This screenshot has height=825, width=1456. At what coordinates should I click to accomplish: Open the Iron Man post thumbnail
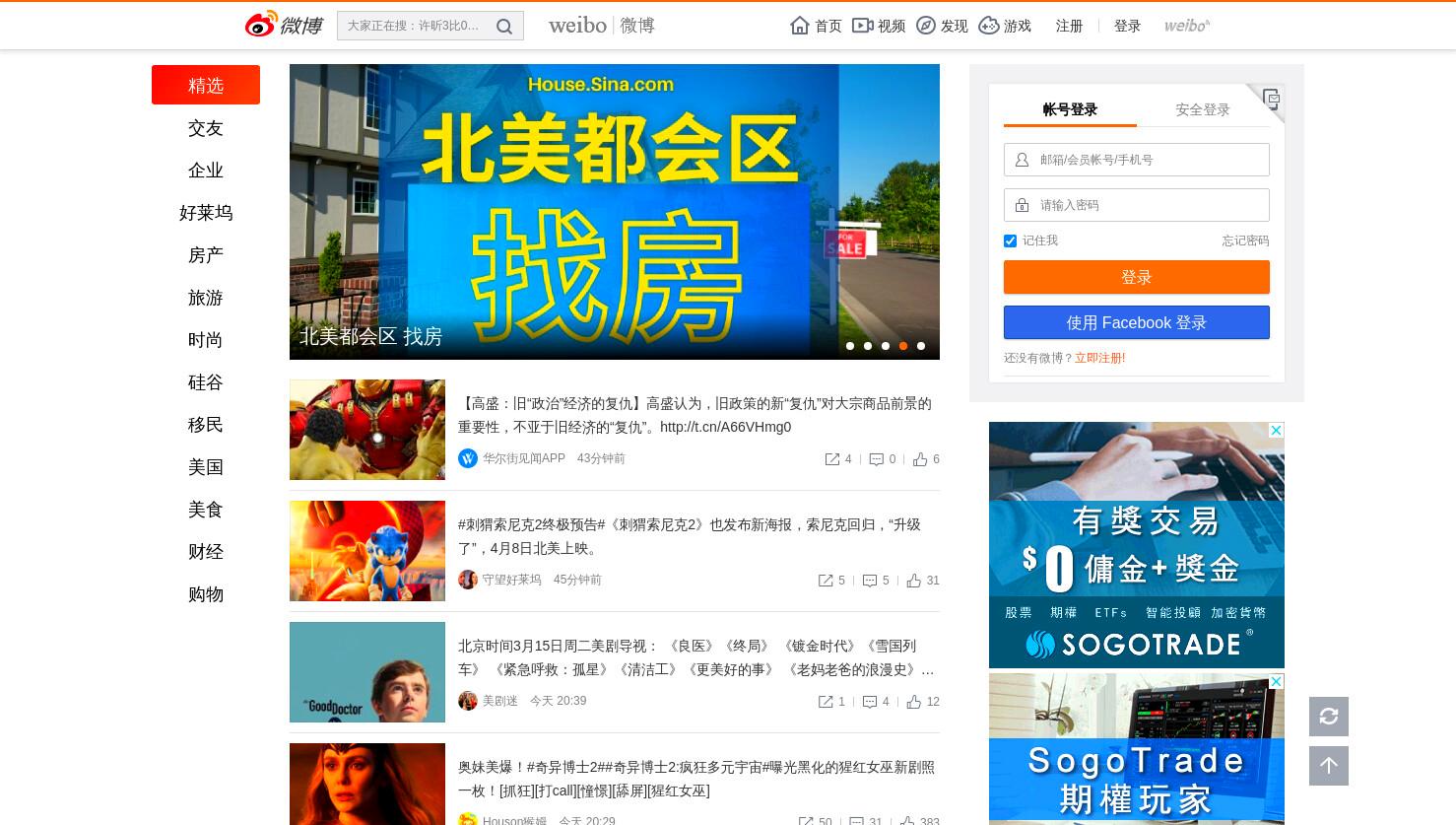367,430
